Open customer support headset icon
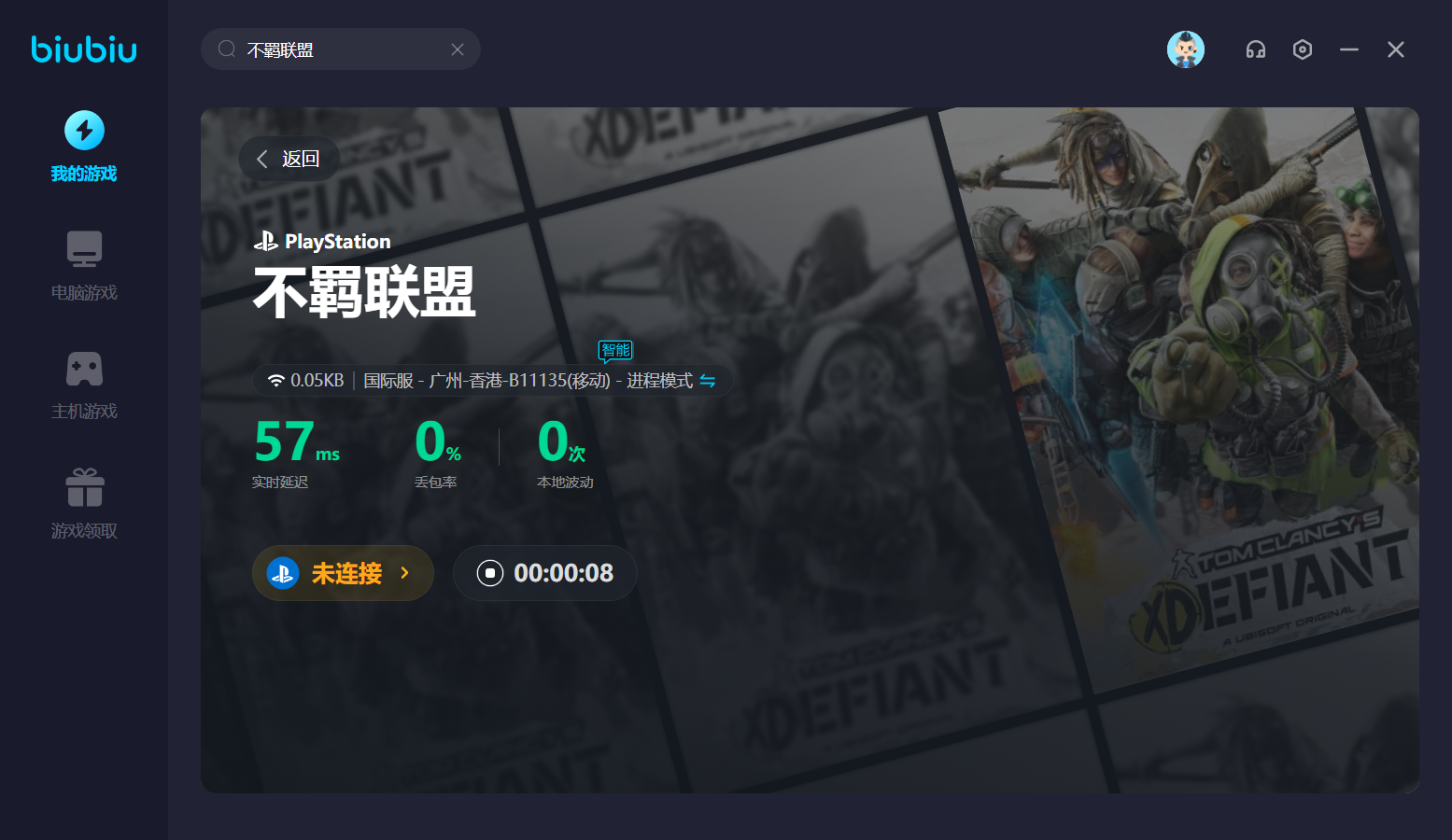This screenshot has height=840, width=1452. 1255,49
